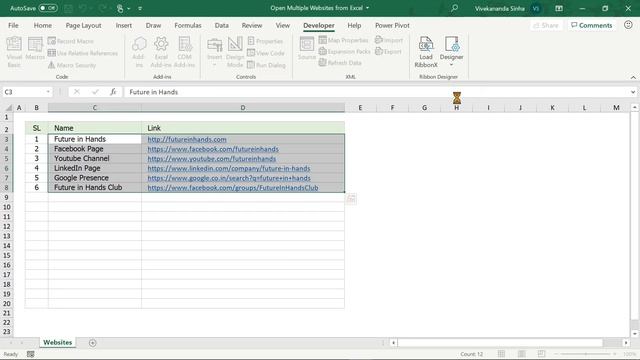
Task: Click the zoom slider
Action: [586, 354]
